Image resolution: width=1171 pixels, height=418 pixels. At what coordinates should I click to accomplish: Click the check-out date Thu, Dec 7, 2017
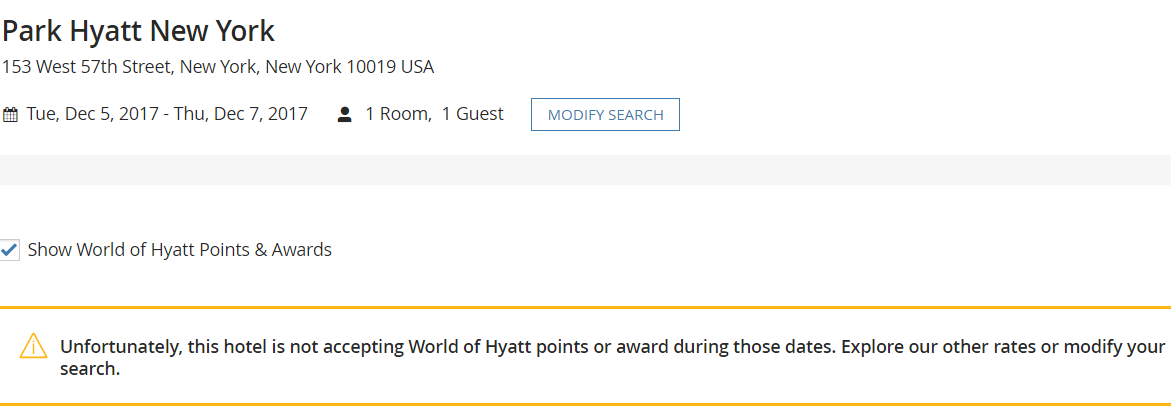(x=241, y=114)
